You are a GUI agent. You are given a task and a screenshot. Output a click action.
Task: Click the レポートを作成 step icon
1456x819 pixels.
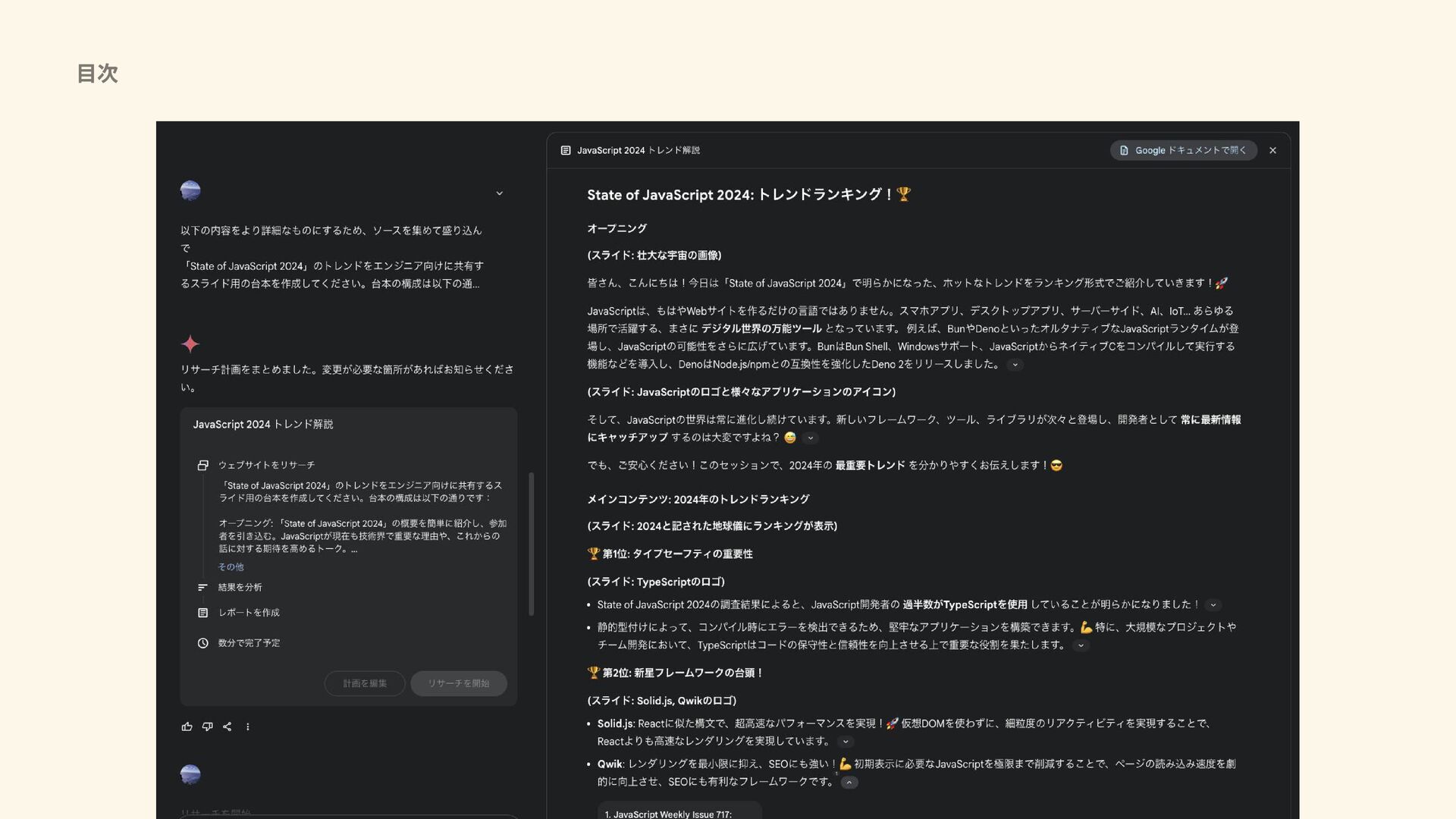click(202, 612)
